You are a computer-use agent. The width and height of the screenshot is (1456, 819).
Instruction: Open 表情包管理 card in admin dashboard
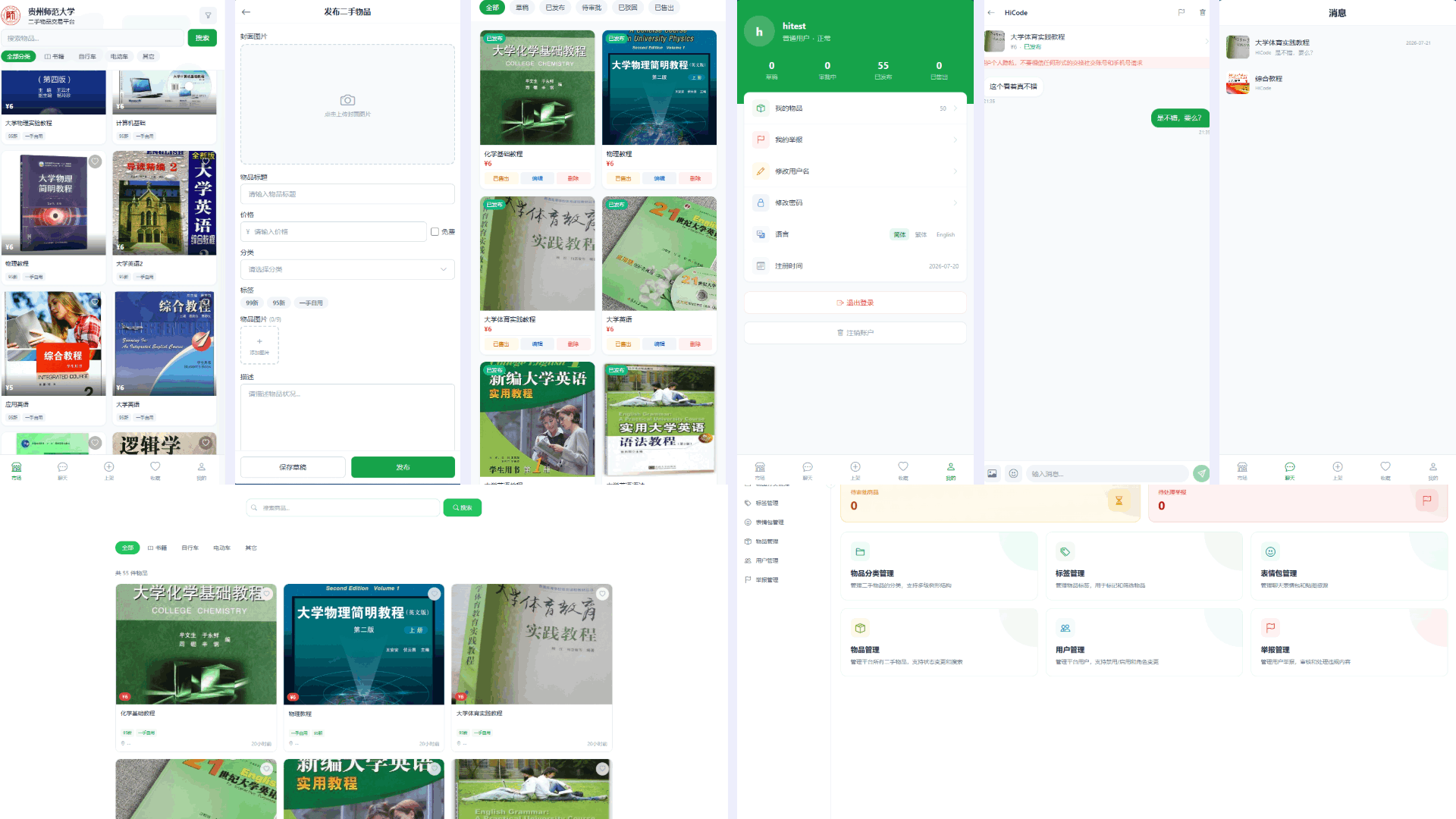click(1349, 566)
